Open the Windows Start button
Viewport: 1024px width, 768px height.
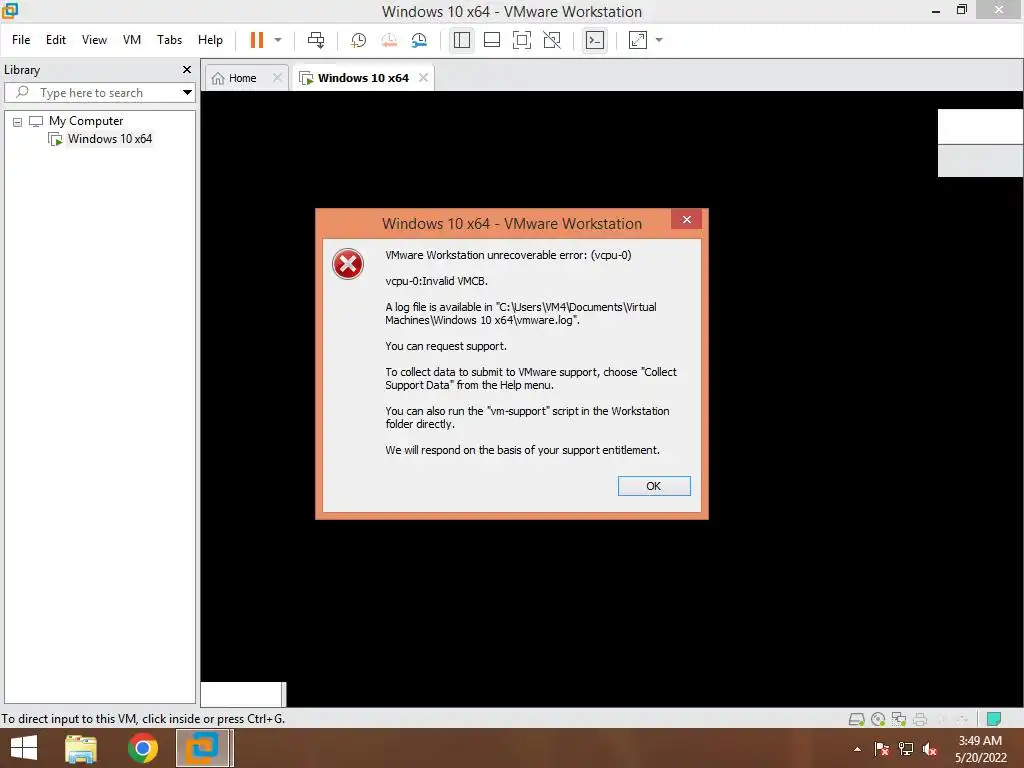pyautogui.click(x=24, y=748)
